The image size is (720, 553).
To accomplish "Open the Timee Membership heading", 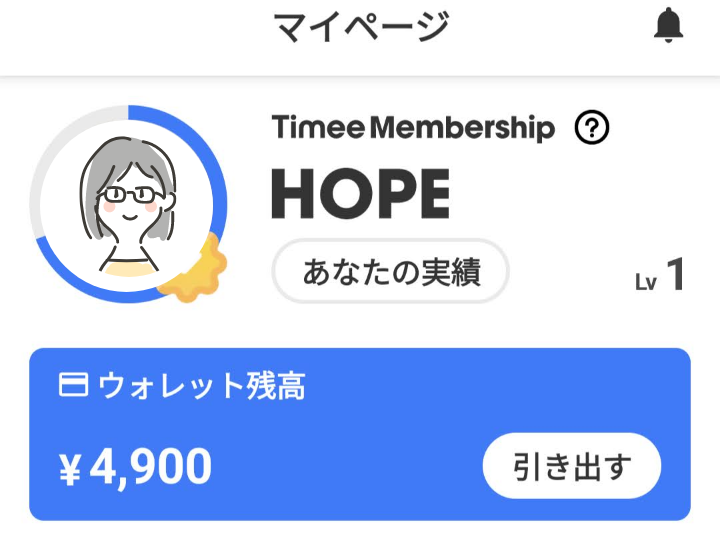I will pos(412,128).
